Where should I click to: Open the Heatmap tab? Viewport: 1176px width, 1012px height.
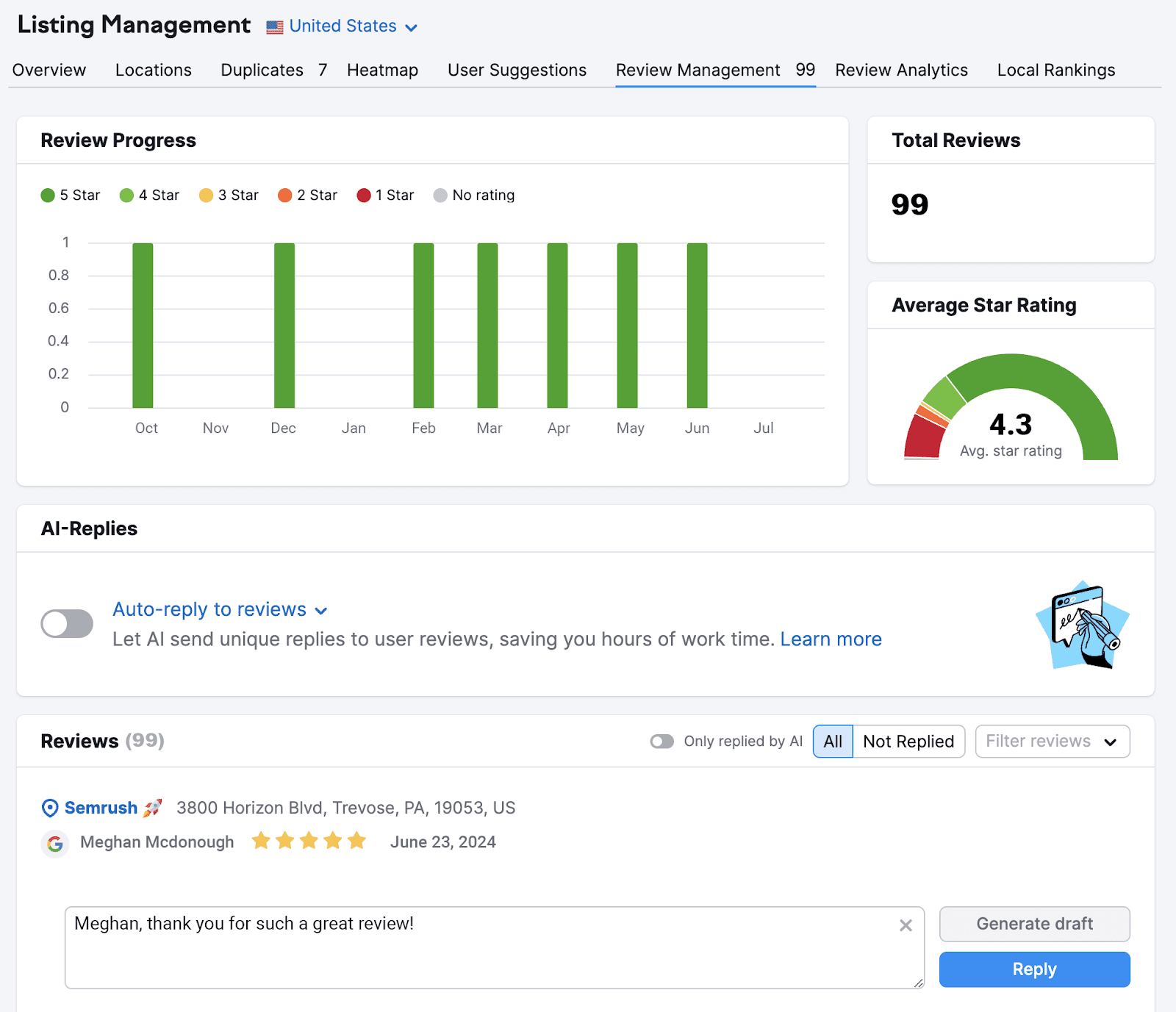click(382, 70)
